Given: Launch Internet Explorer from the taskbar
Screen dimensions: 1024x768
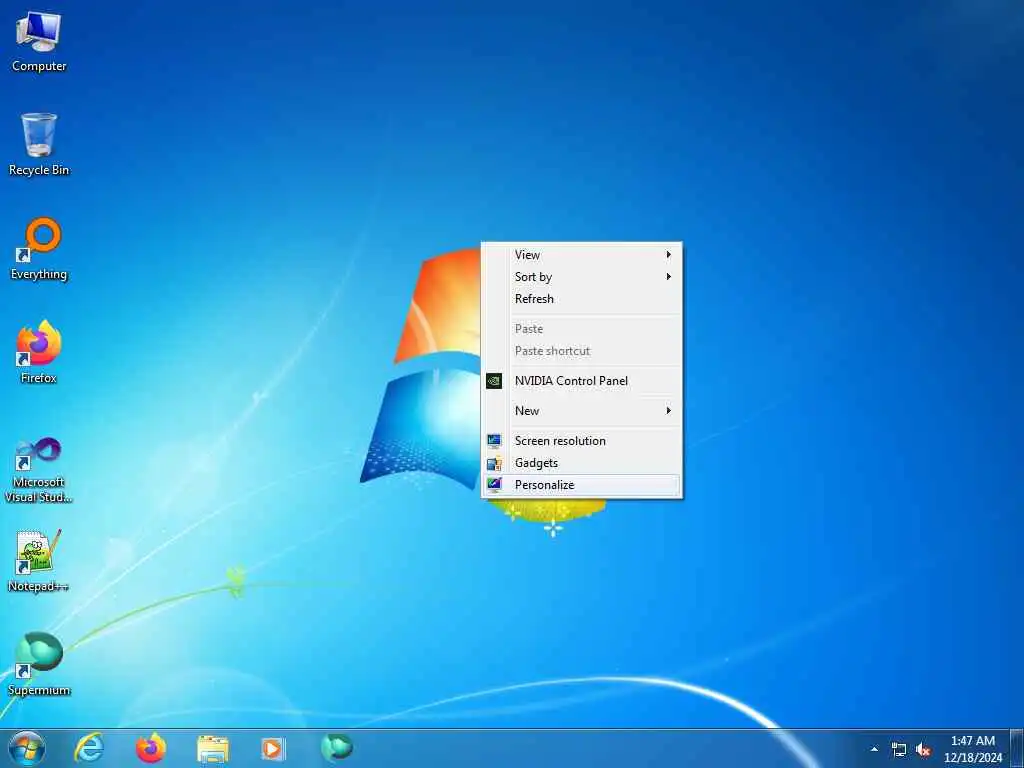Looking at the screenshot, I should [x=89, y=748].
